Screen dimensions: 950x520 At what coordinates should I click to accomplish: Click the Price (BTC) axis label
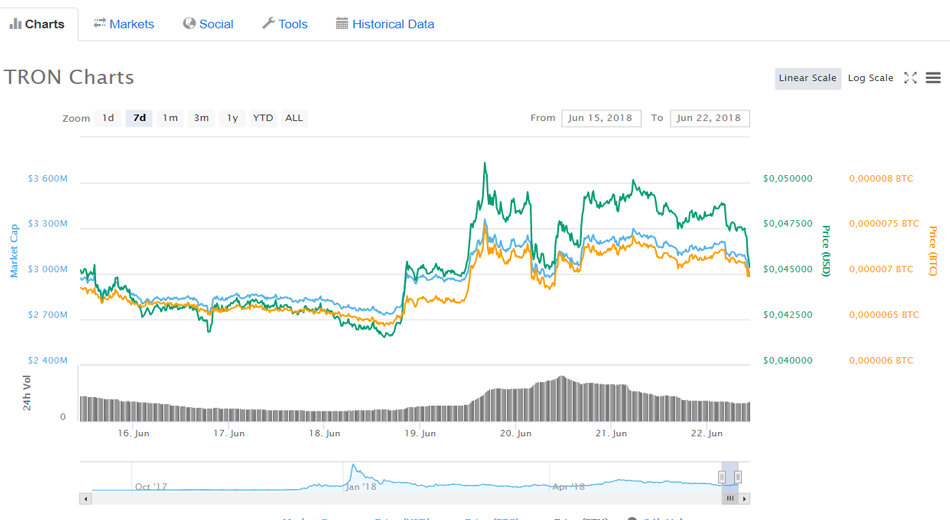click(933, 251)
